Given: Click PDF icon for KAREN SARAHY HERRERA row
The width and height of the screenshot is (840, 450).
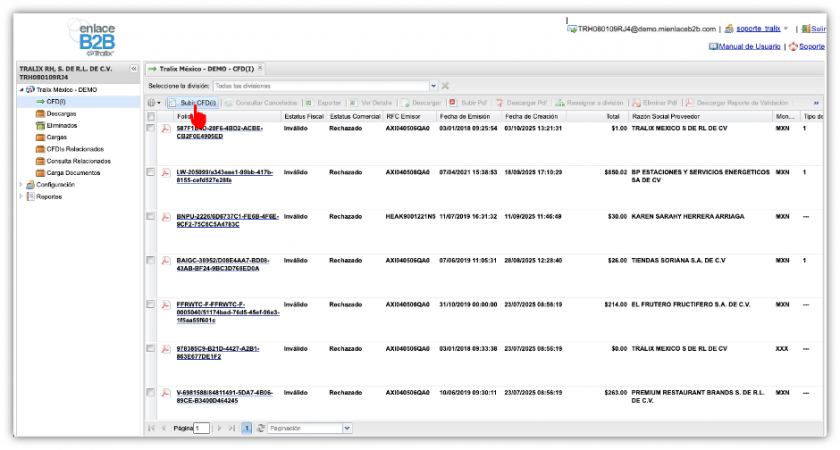Looking at the screenshot, I should pyautogui.click(x=167, y=216).
